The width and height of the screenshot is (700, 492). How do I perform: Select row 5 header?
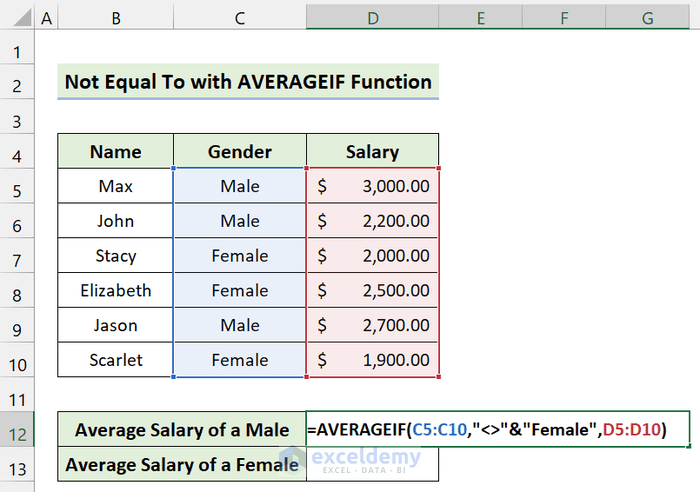(x=17, y=186)
